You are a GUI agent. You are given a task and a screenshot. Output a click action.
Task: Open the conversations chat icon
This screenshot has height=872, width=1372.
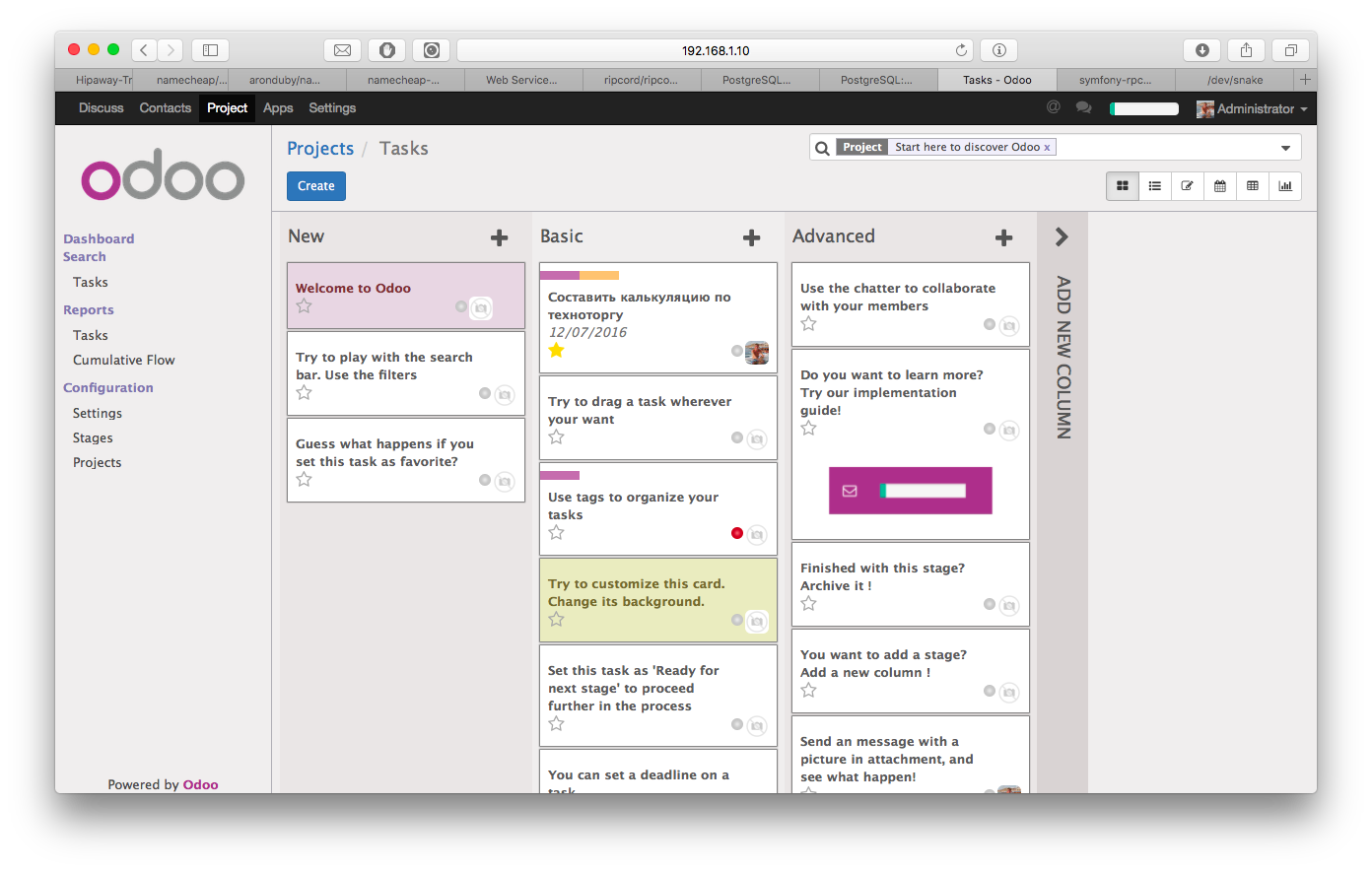pos(1083,108)
